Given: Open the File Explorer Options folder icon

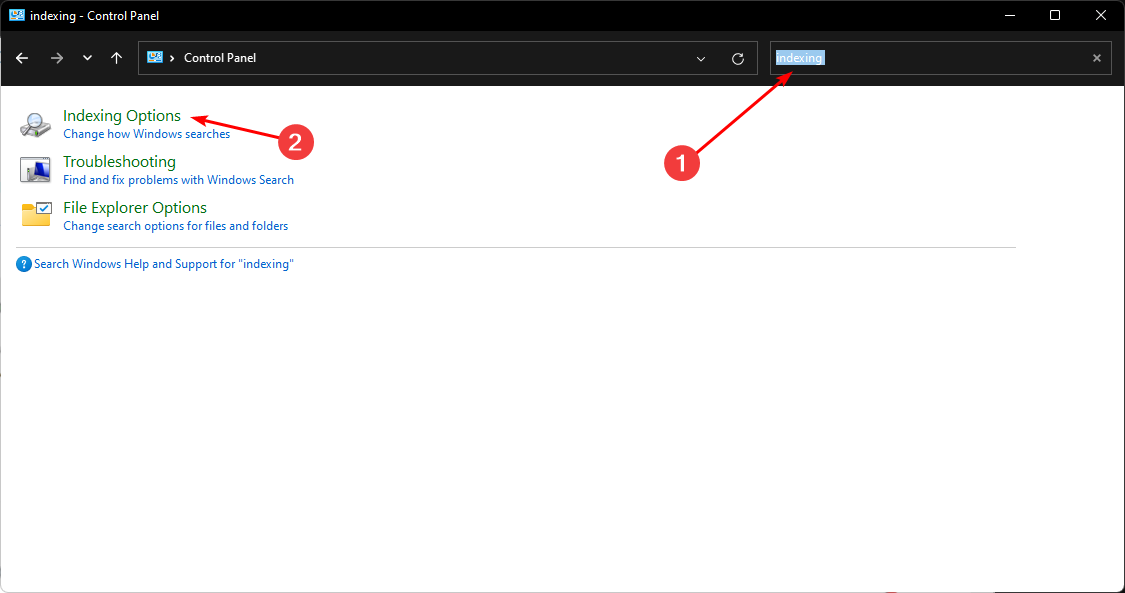Looking at the screenshot, I should [x=36, y=214].
